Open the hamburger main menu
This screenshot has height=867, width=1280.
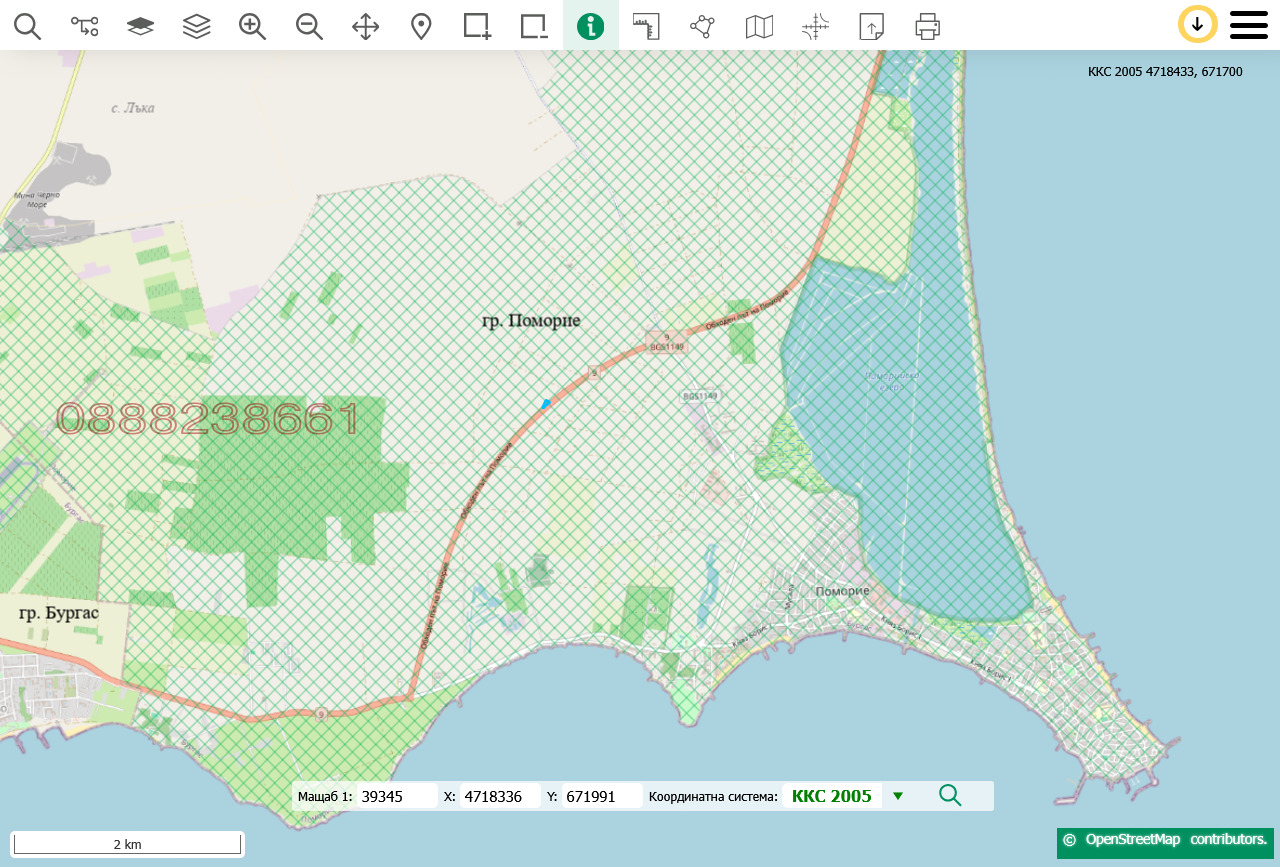click(x=1248, y=25)
